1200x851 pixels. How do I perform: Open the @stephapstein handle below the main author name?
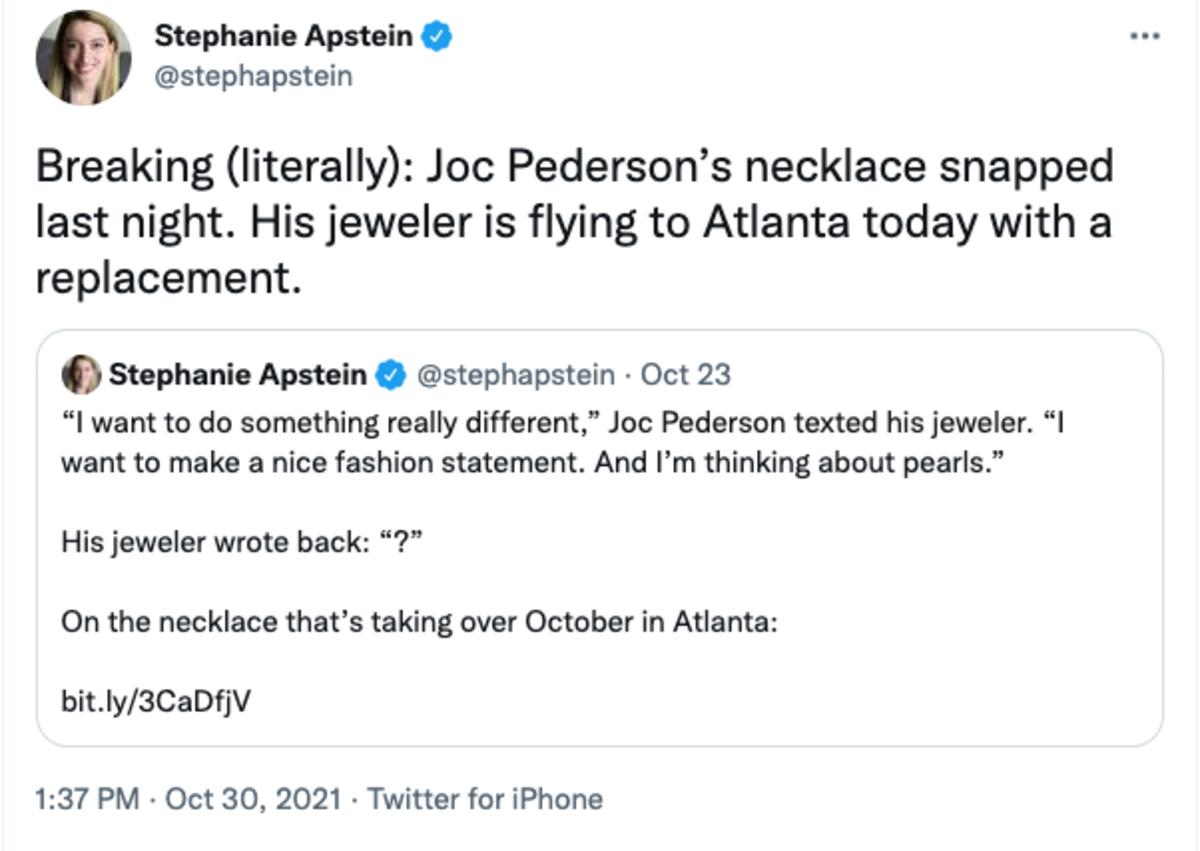pyautogui.click(x=253, y=77)
